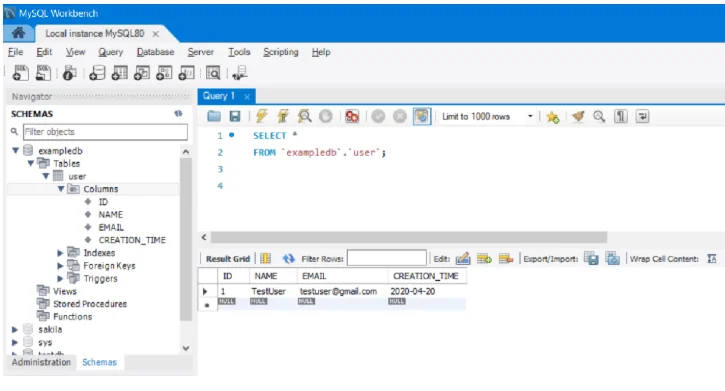
Task: Expand the sakila schema
Action: pyautogui.click(x=15, y=330)
